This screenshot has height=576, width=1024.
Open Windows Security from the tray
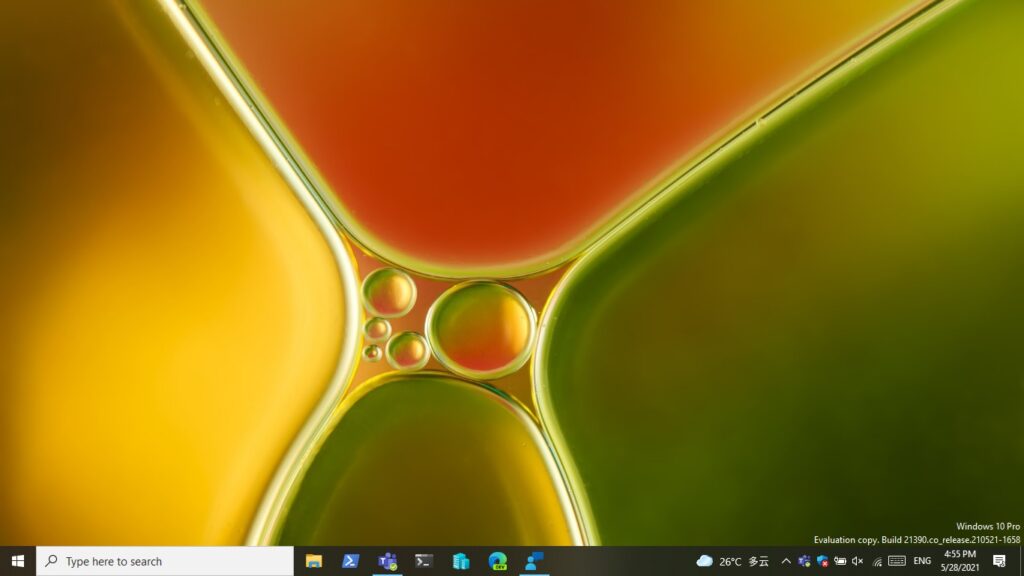coord(822,561)
